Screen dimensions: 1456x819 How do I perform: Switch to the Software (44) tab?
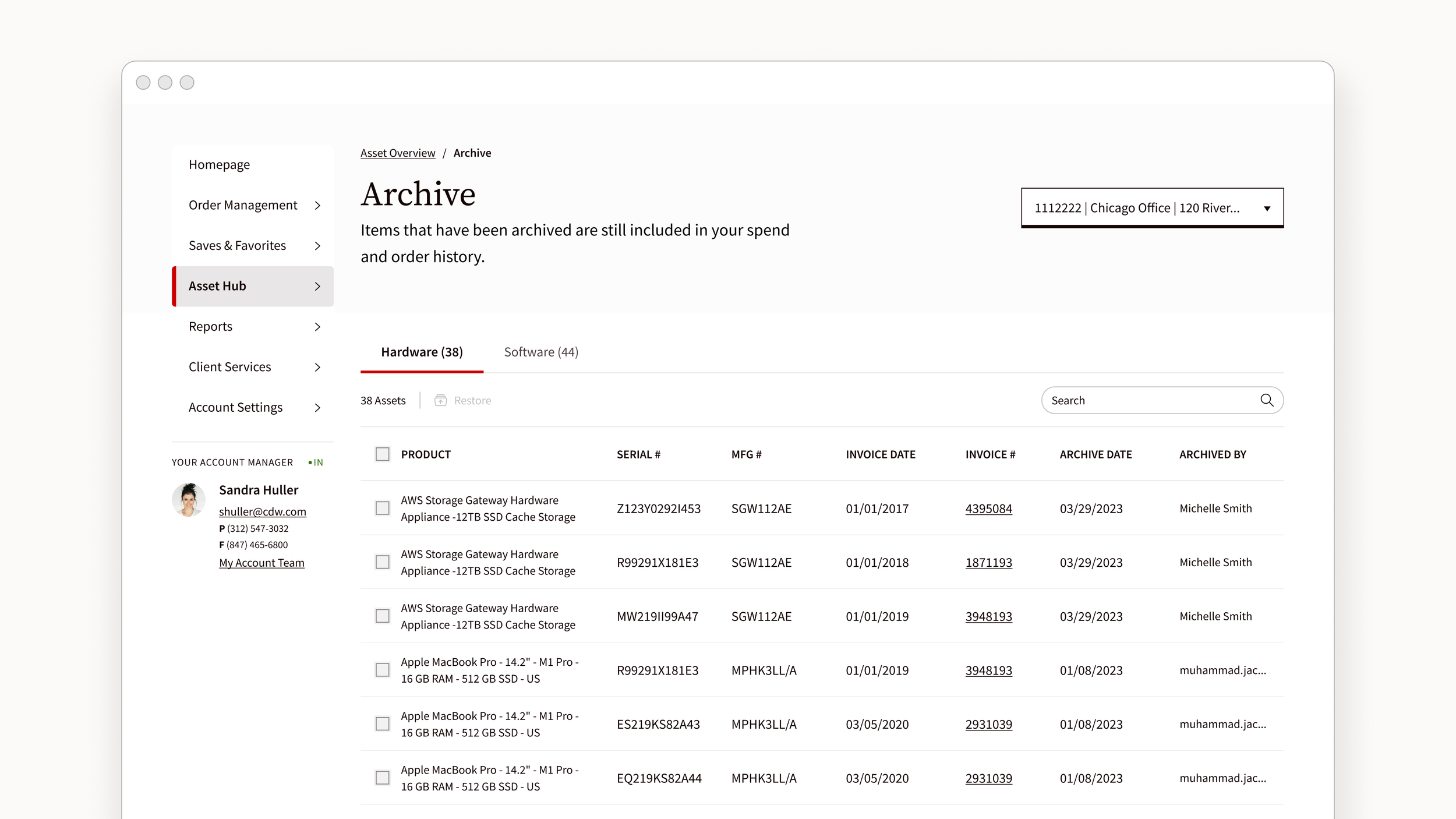click(x=540, y=352)
